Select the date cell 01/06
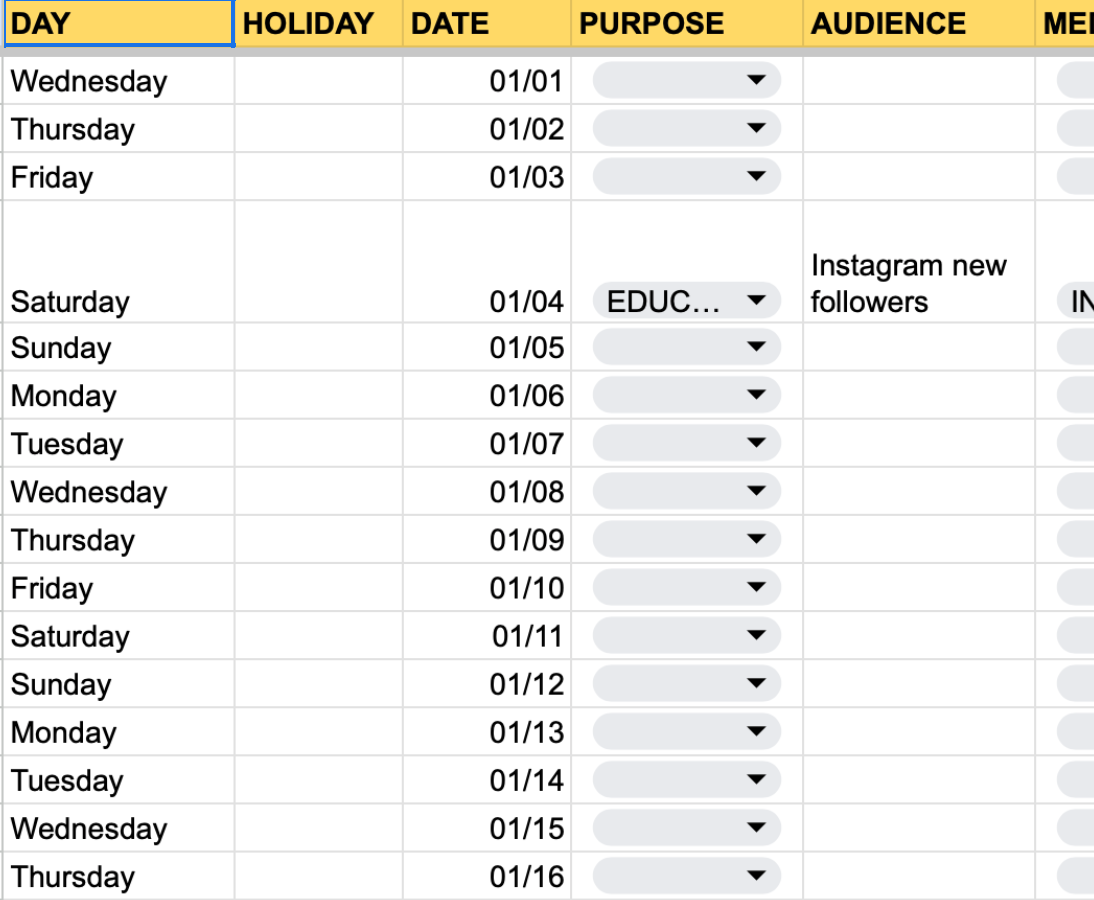This screenshot has height=900, width=1094. [x=487, y=395]
